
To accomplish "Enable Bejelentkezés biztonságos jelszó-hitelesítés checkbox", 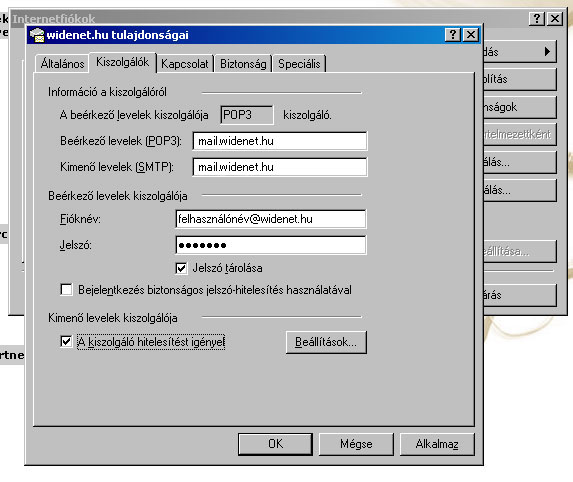I will [66, 290].
